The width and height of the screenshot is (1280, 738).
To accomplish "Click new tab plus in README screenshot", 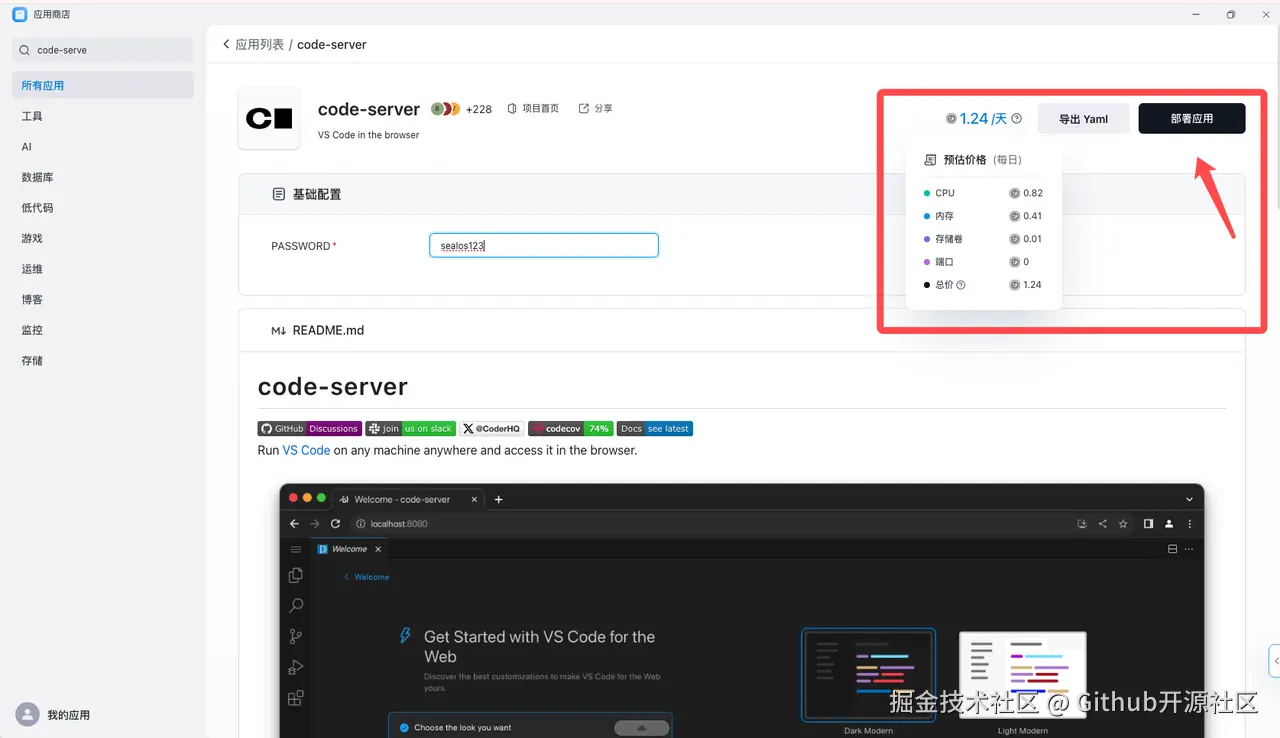I will tap(499, 499).
